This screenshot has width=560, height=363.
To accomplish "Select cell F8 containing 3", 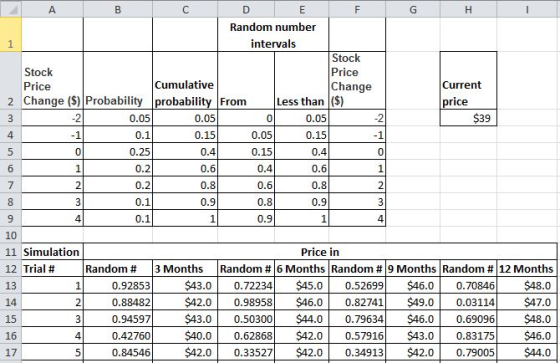I will point(357,202).
